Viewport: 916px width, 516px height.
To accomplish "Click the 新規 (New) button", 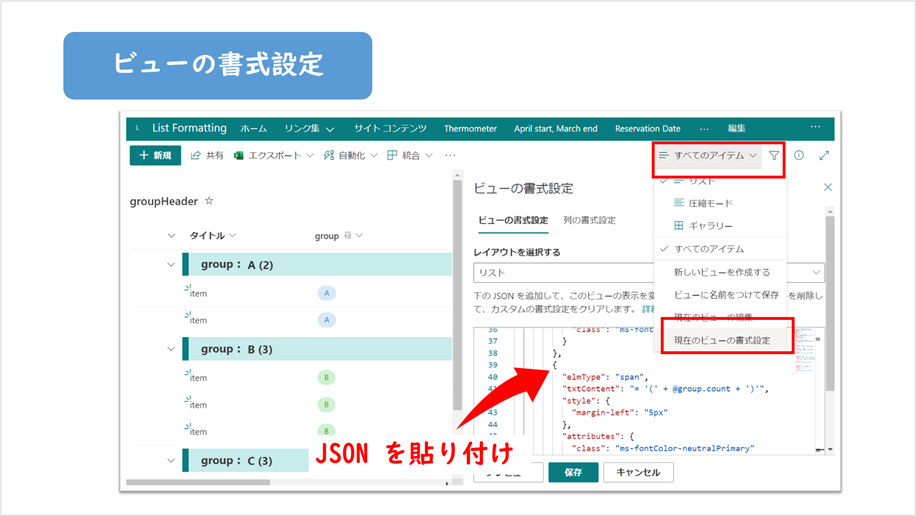I will pos(155,155).
